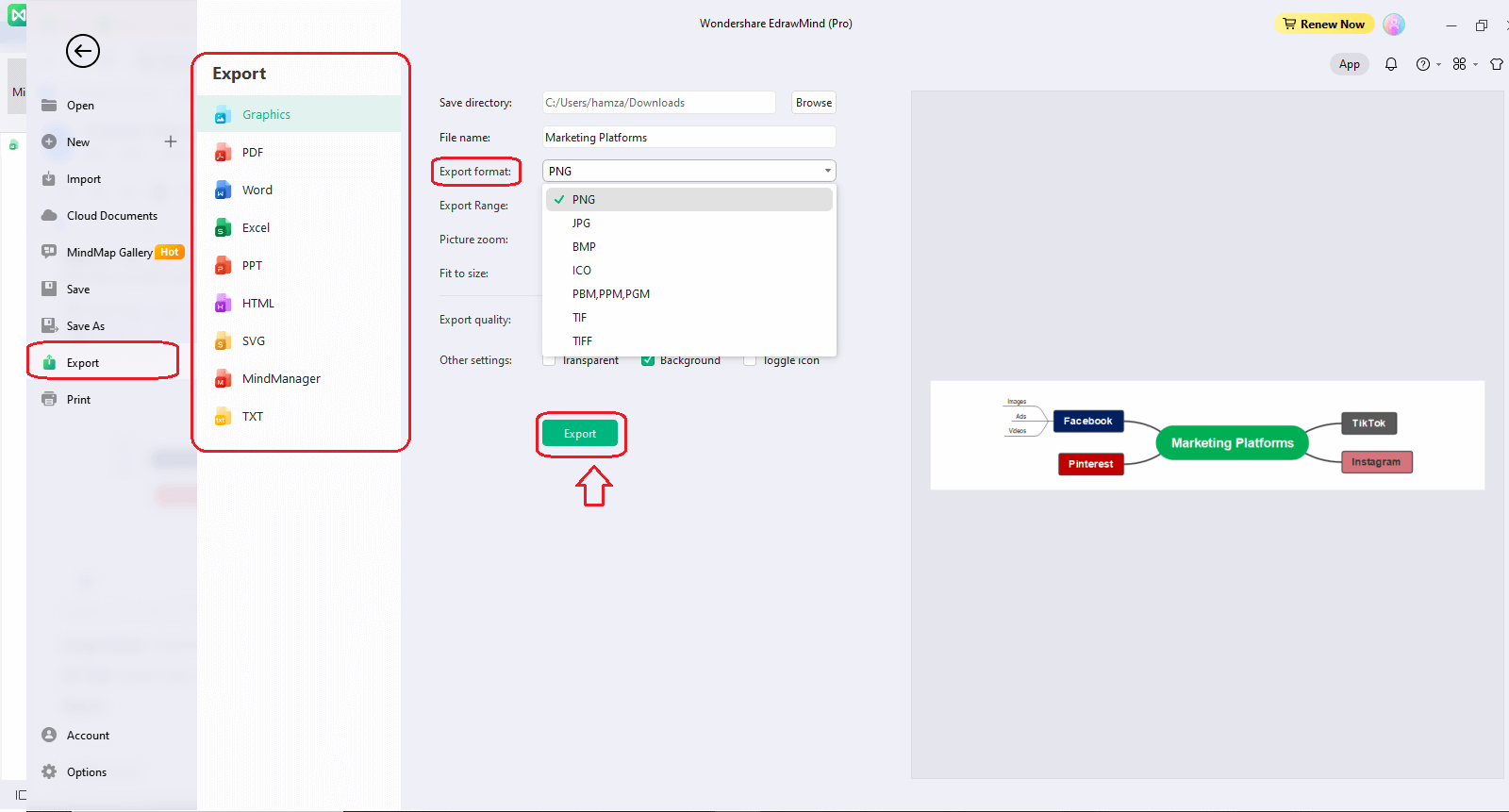Choose JPG from the format list
Viewport: 1509px width, 812px height.
tap(689, 224)
